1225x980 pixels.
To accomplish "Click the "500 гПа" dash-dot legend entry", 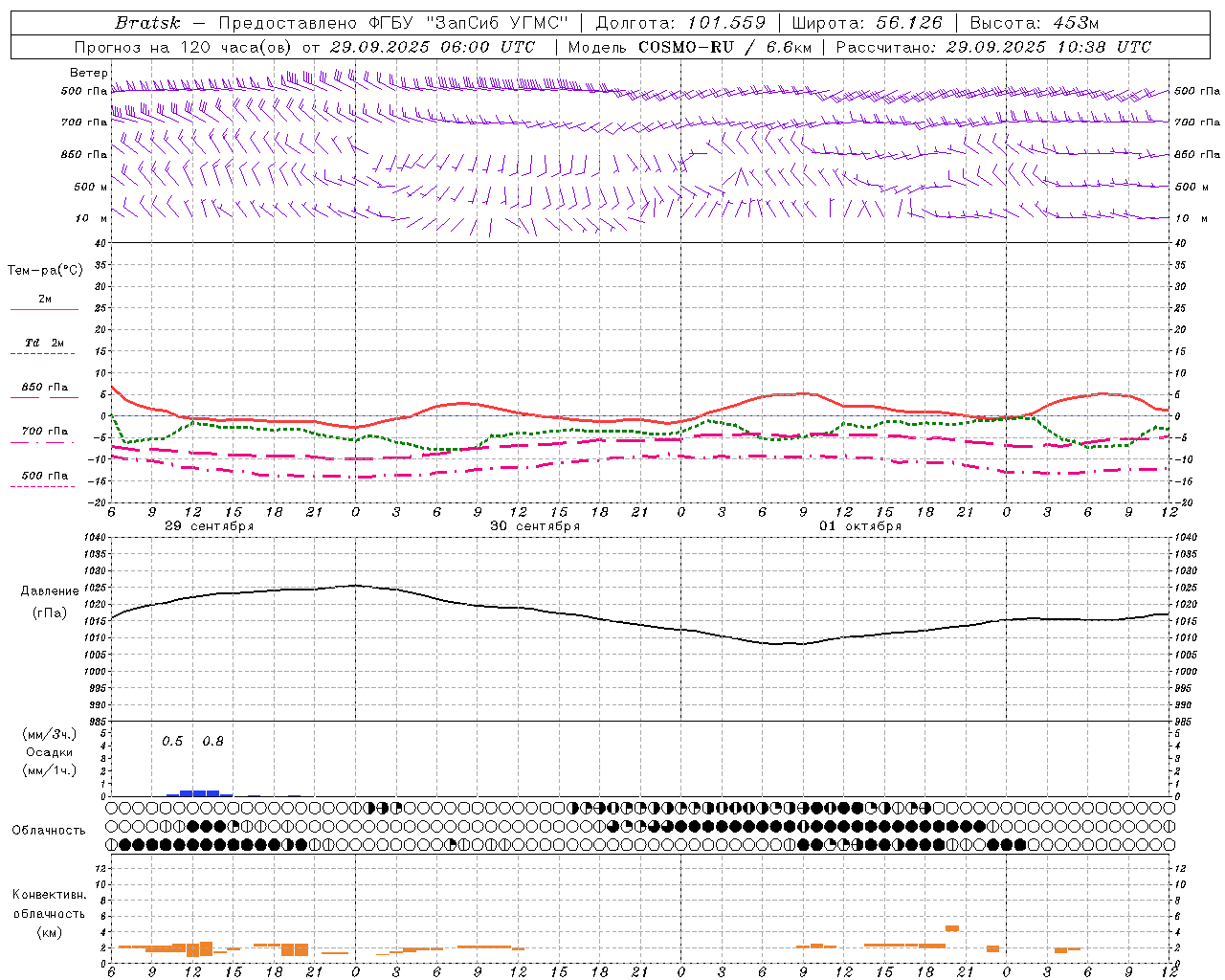I will 44,476.
